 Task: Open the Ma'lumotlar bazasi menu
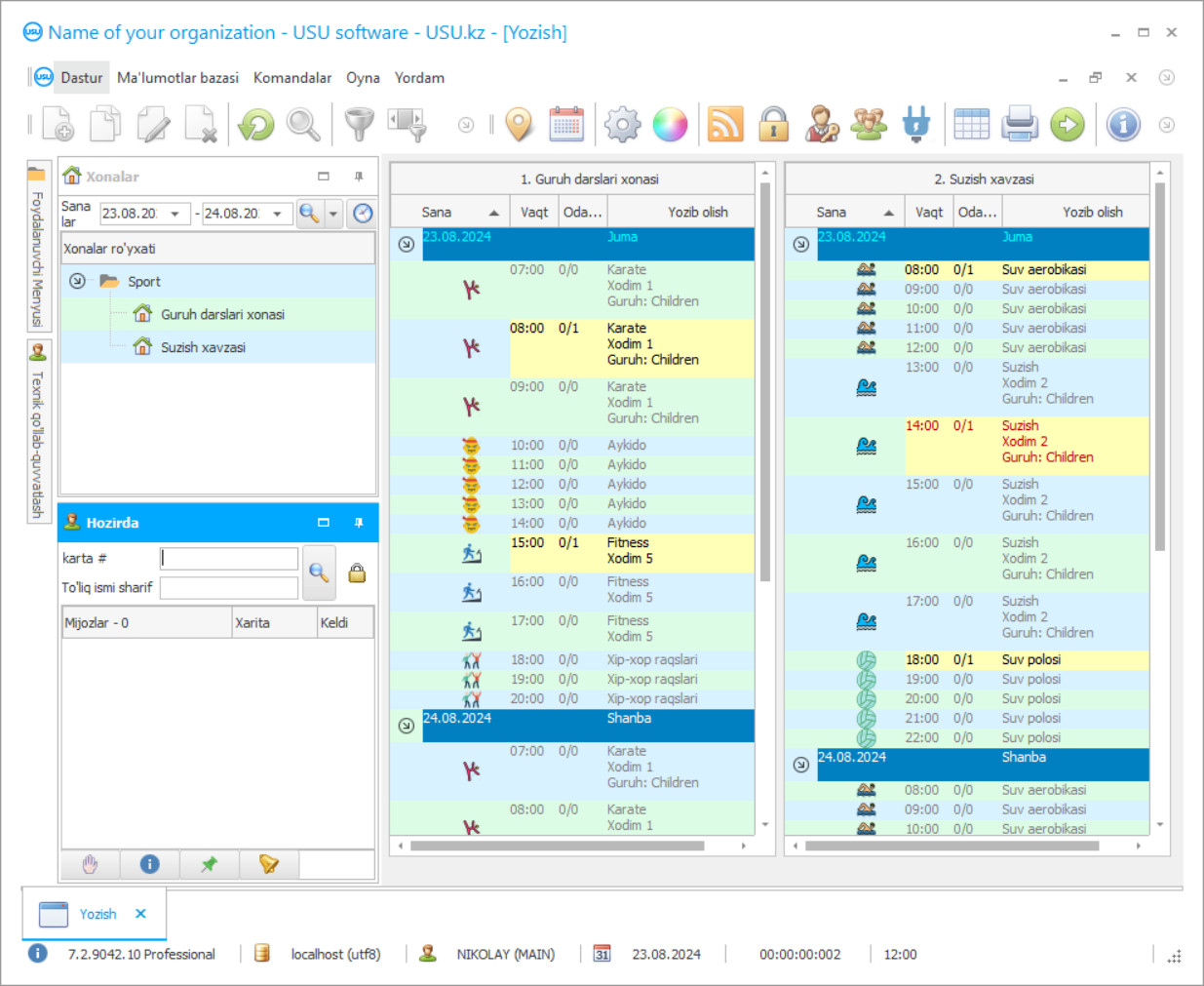pyautogui.click(x=177, y=78)
